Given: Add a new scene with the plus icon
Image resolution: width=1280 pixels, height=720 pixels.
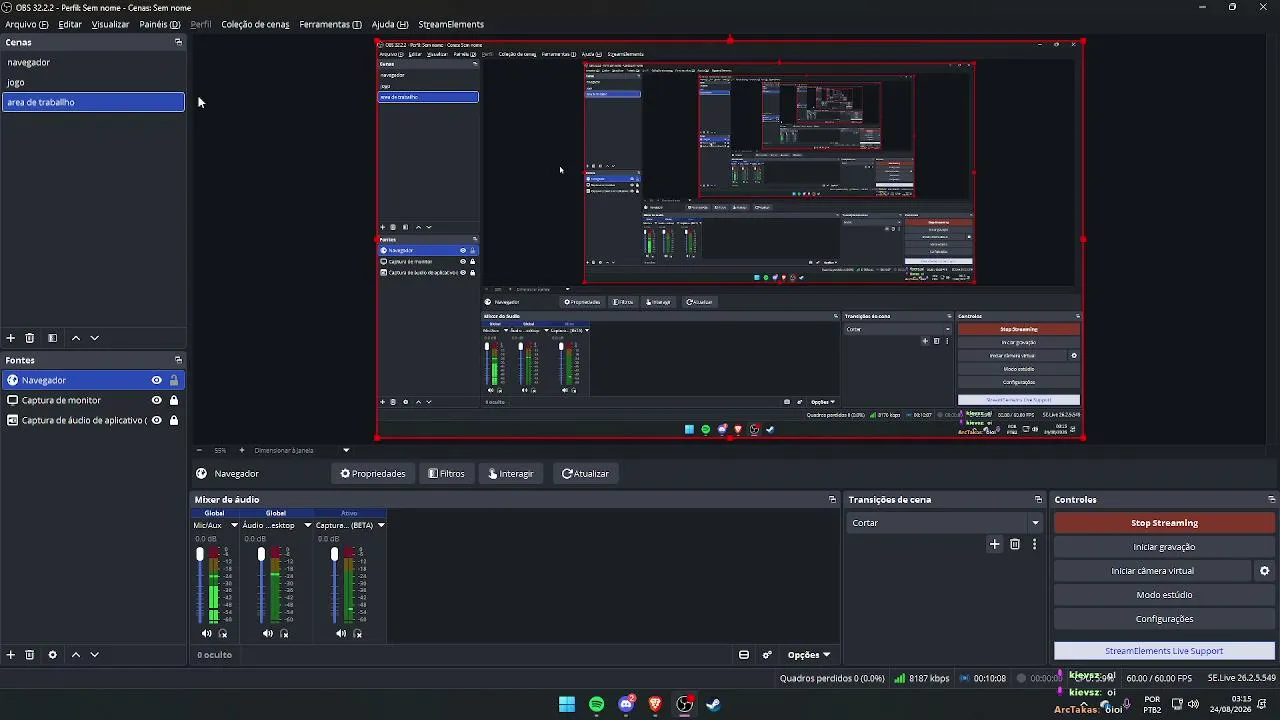Looking at the screenshot, I should point(11,338).
